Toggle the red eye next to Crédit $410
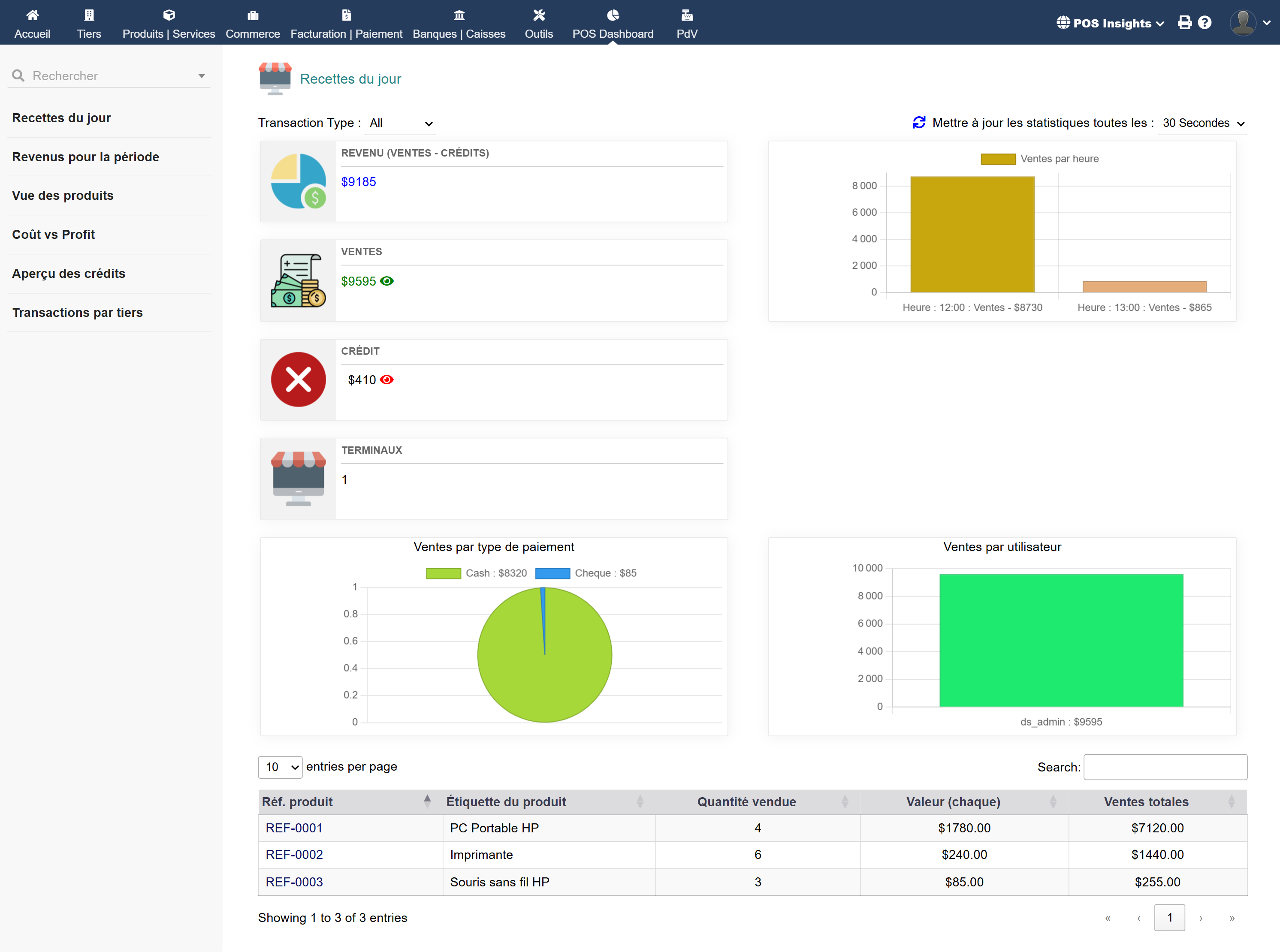This screenshot has width=1280, height=952. (387, 380)
